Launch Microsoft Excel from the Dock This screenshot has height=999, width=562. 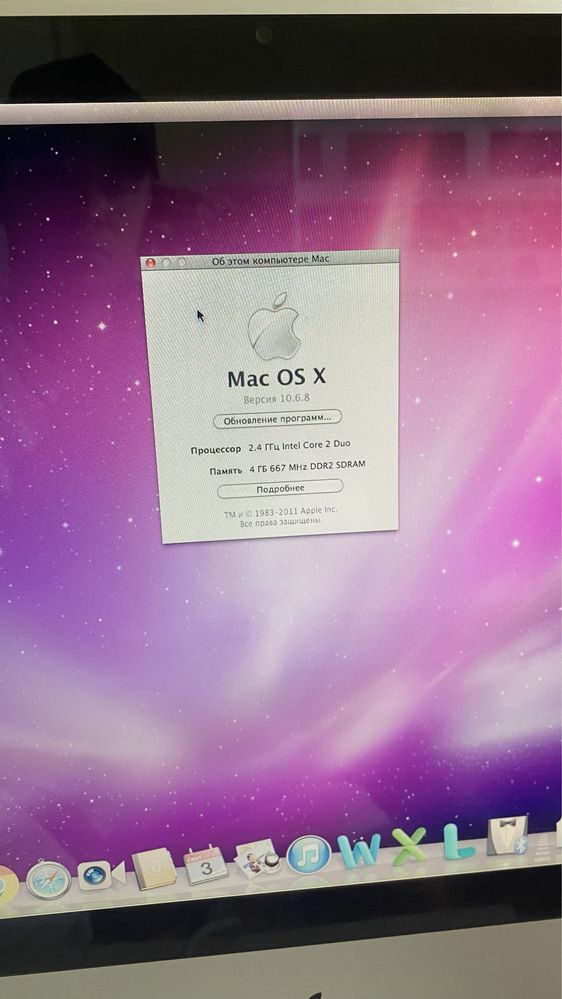pos(409,845)
